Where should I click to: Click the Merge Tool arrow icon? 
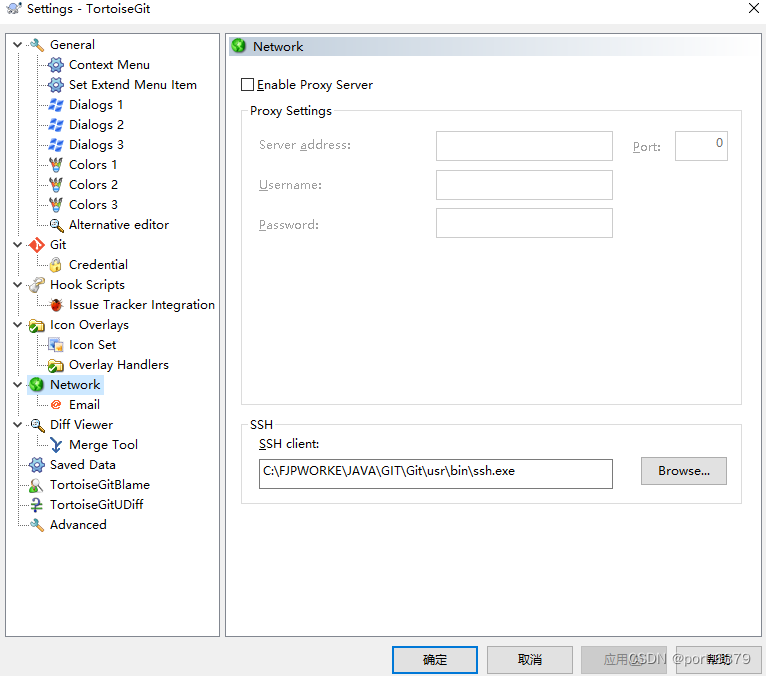click(x=56, y=445)
